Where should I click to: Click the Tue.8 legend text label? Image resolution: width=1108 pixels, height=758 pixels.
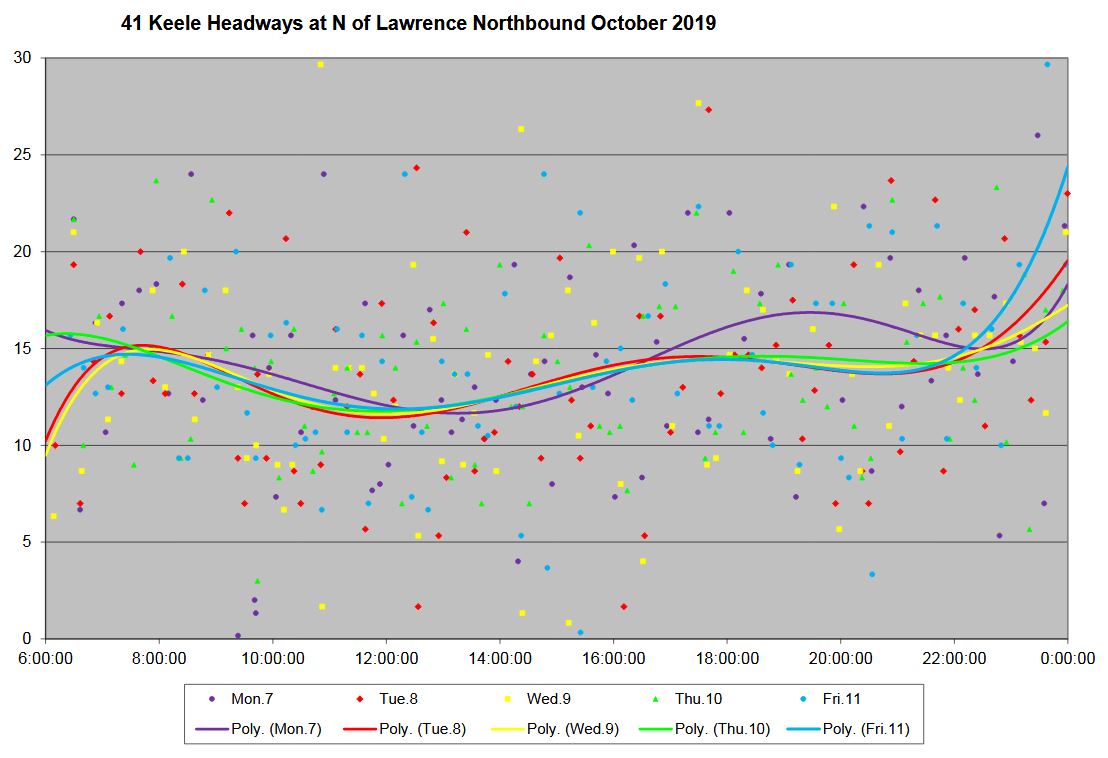tap(398, 700)
